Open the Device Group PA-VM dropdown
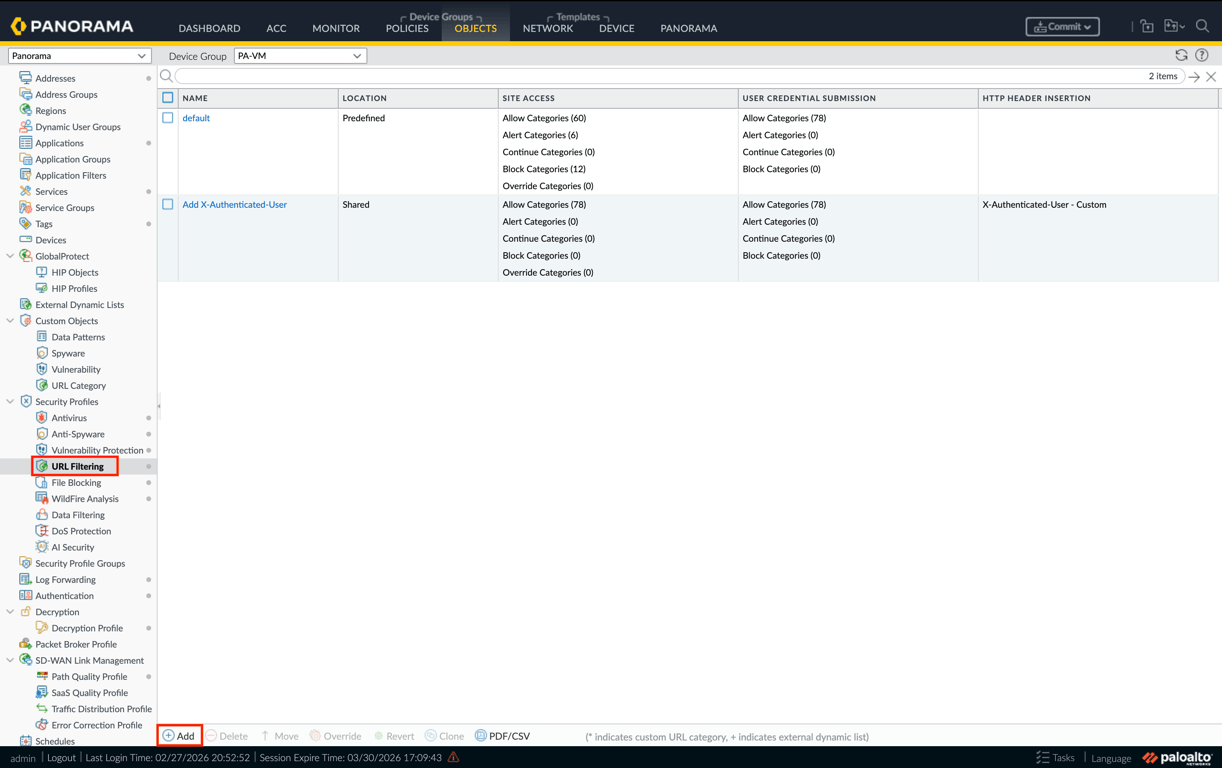This screenshot has height=768, width=1222. (300, 56)
